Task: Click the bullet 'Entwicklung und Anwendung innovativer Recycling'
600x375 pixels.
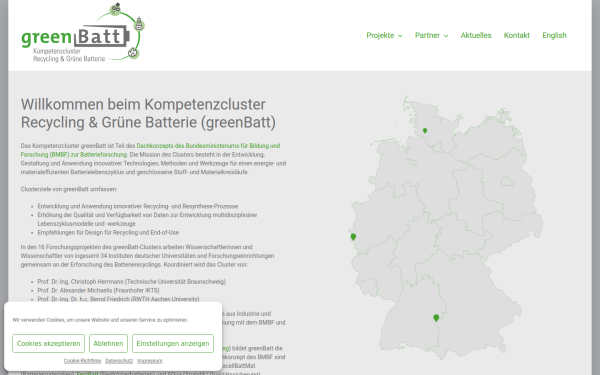Action: (138, 206)
